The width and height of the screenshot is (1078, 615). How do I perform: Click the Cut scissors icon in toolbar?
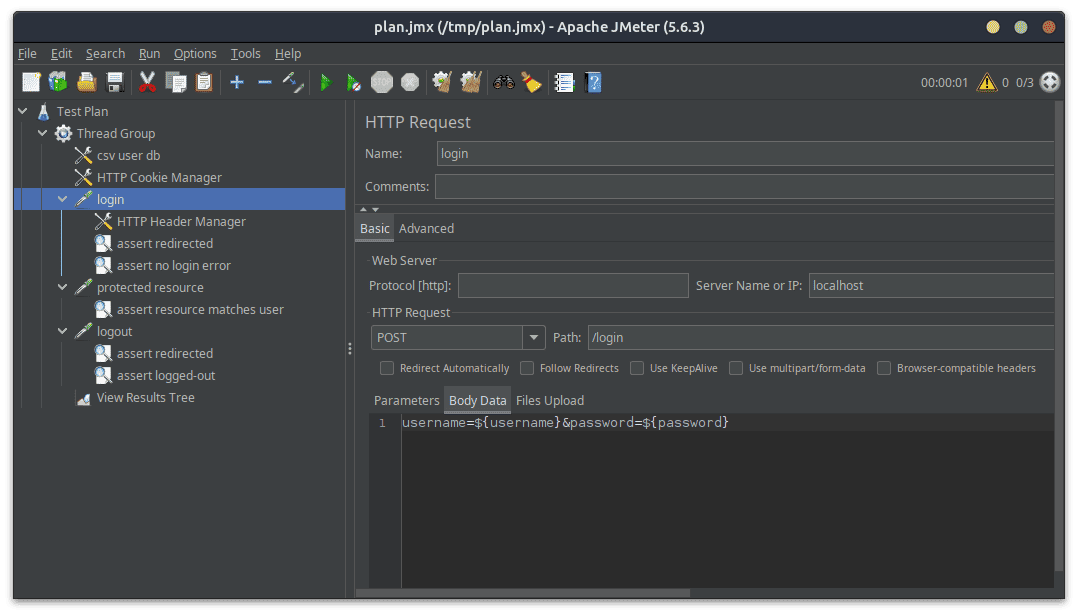click(x=147, y=83)
